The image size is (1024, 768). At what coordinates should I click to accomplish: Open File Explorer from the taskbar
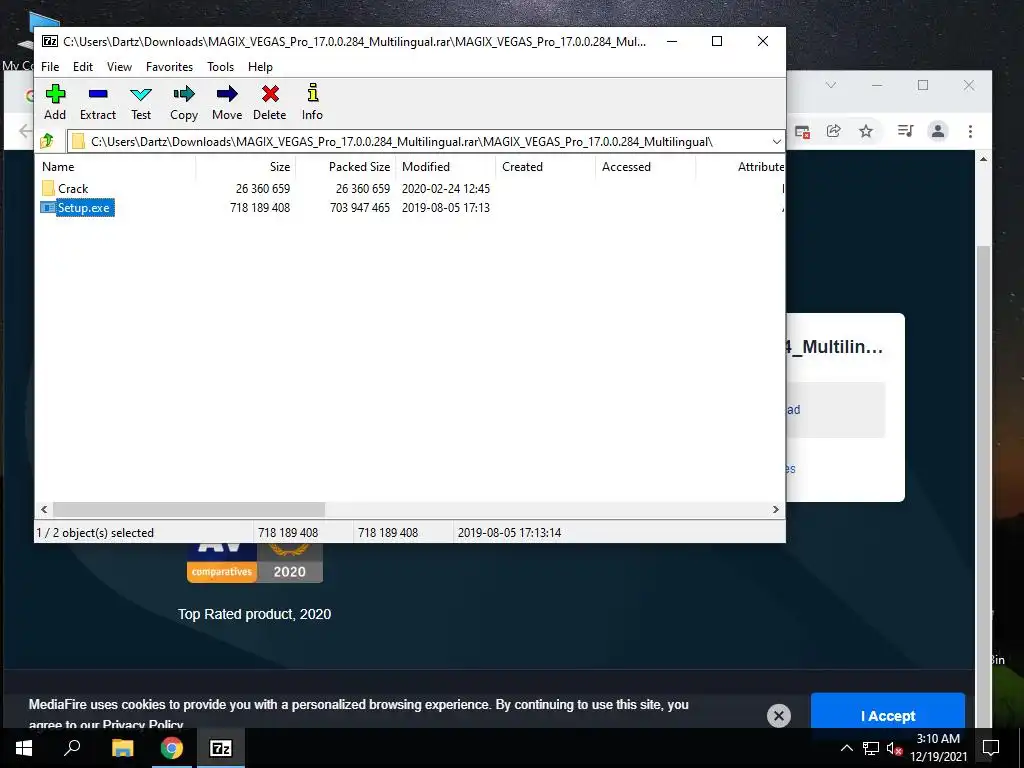122,748
